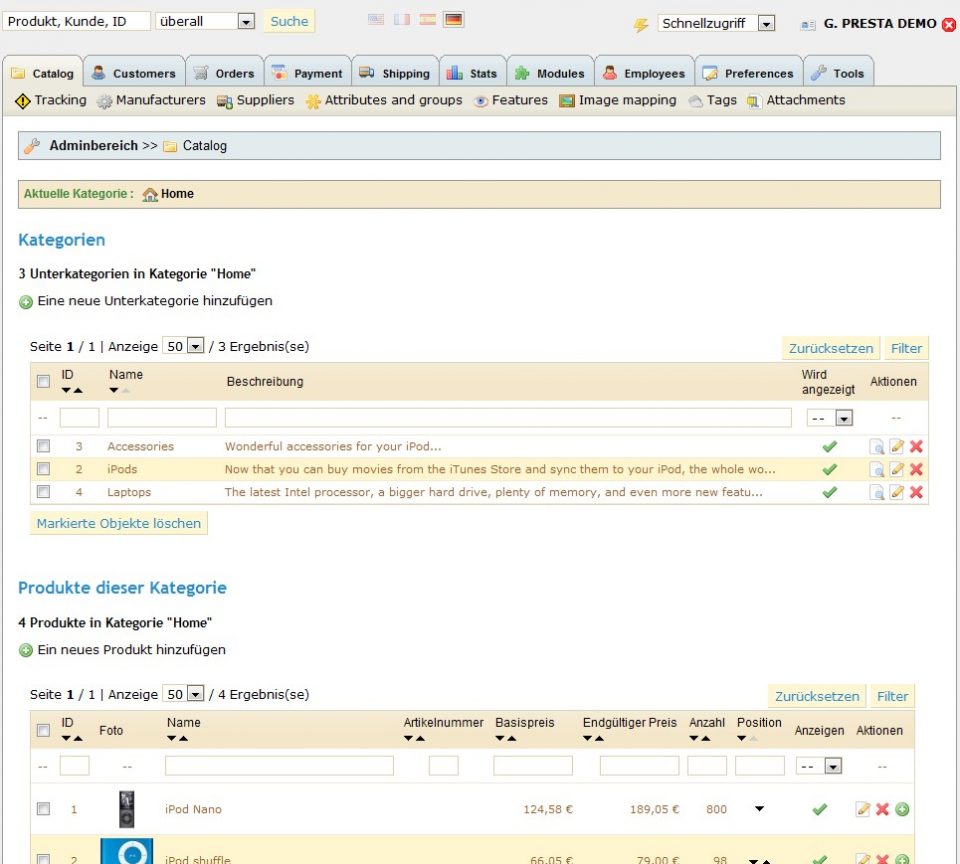Screen dimensions: 960x864
Task: Delete the Laptops category with red X
Action: (x=916, y=492)
